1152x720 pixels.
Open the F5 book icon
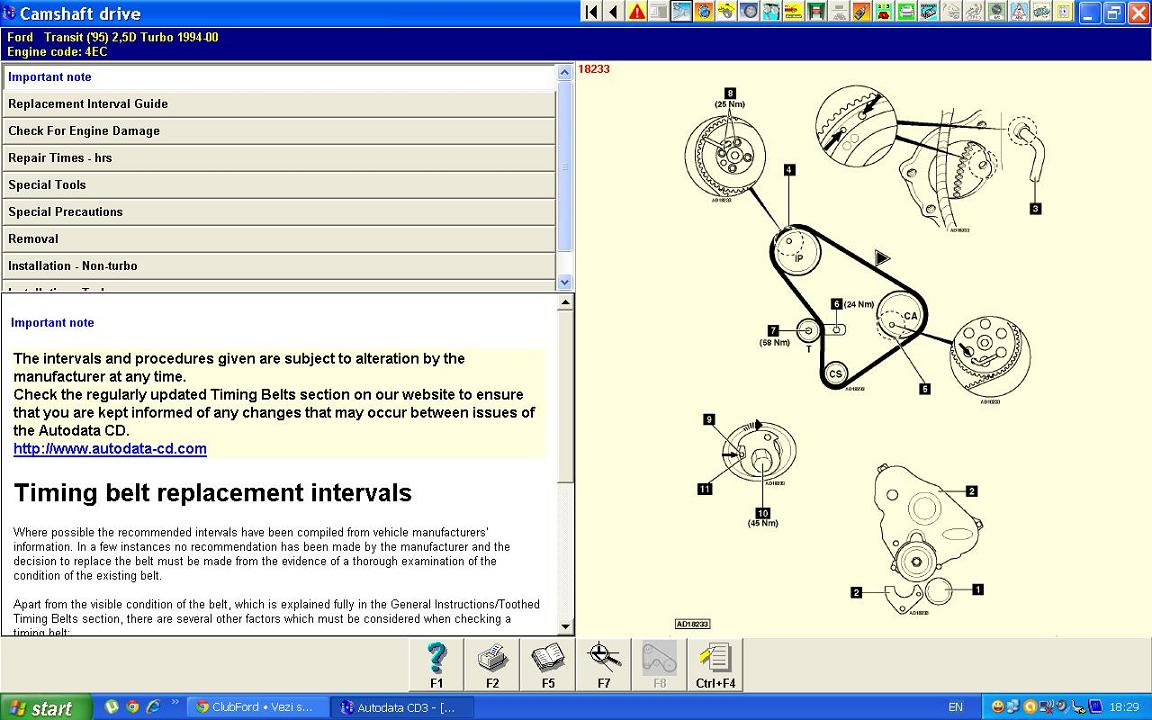pyautogui.click(x=548, y=665)
